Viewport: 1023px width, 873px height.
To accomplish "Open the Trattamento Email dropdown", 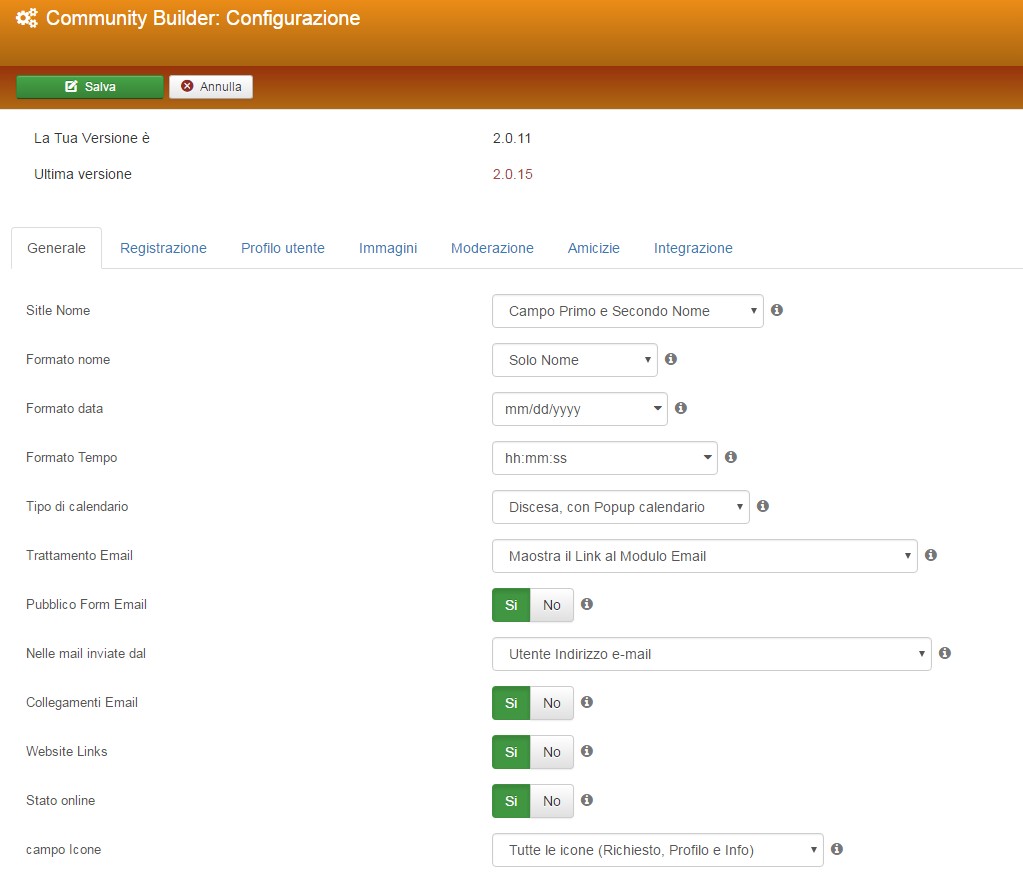I will coord(705,556).
